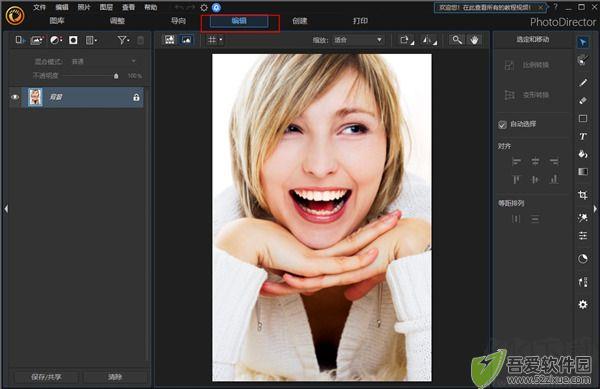The height and width of the screenshot is (389, 600).
Task: Open the adjustment sliders tool
Action: click(x=583, y=236)
